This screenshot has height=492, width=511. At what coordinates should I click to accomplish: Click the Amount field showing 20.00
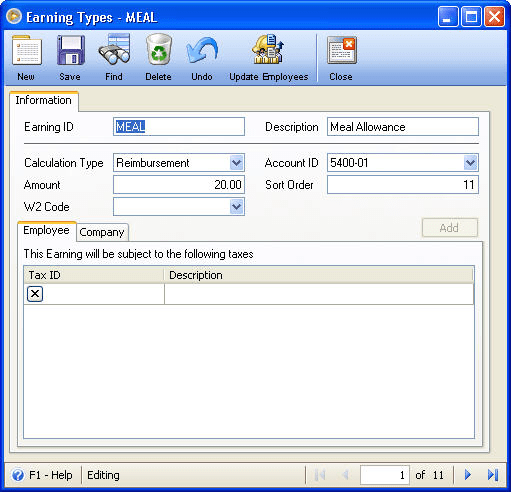pos(179,185)
